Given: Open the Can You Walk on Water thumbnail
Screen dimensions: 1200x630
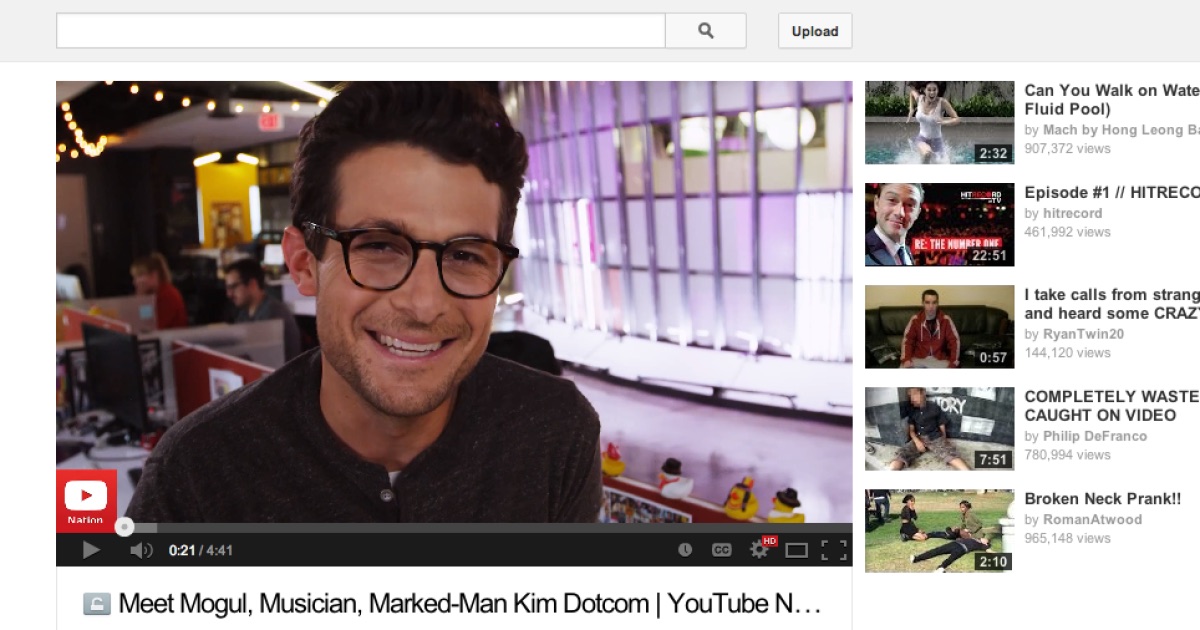Looking at the screenshot, I should tap(939, 122).
